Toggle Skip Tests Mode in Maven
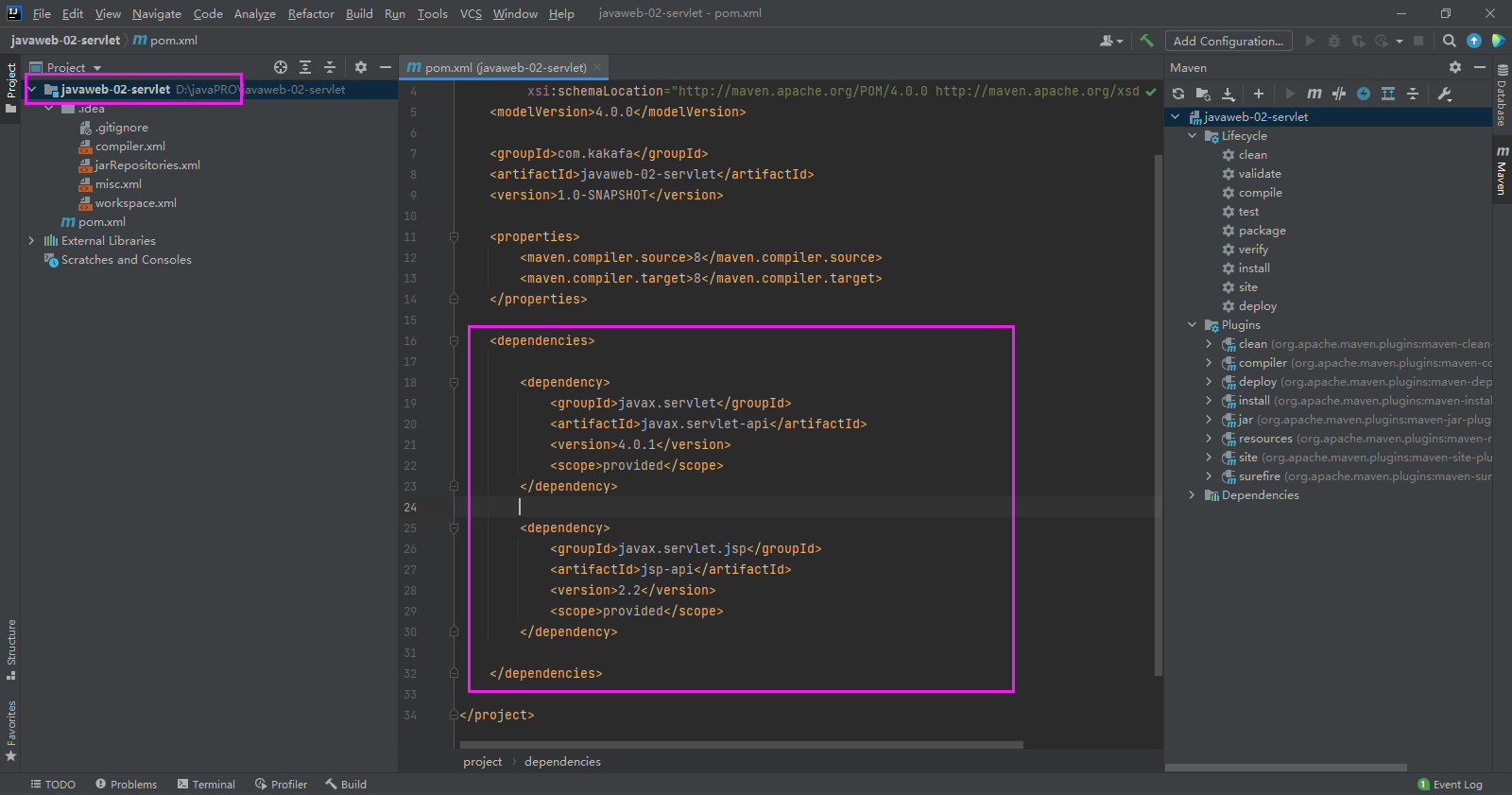 (1364, 94)
